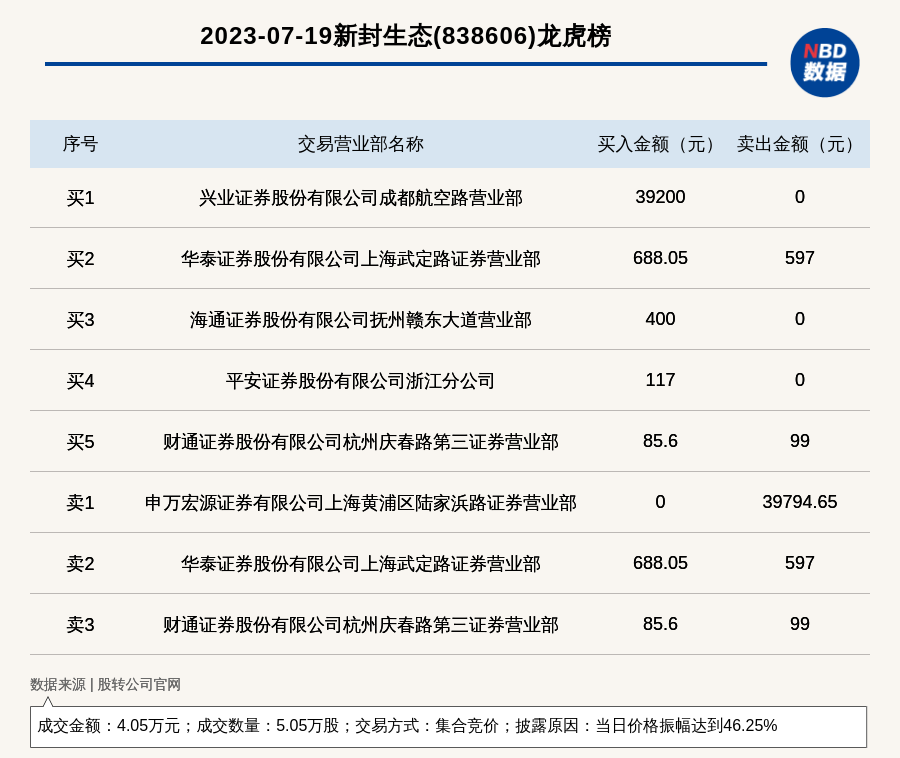Click the buy amount 400

660,318
